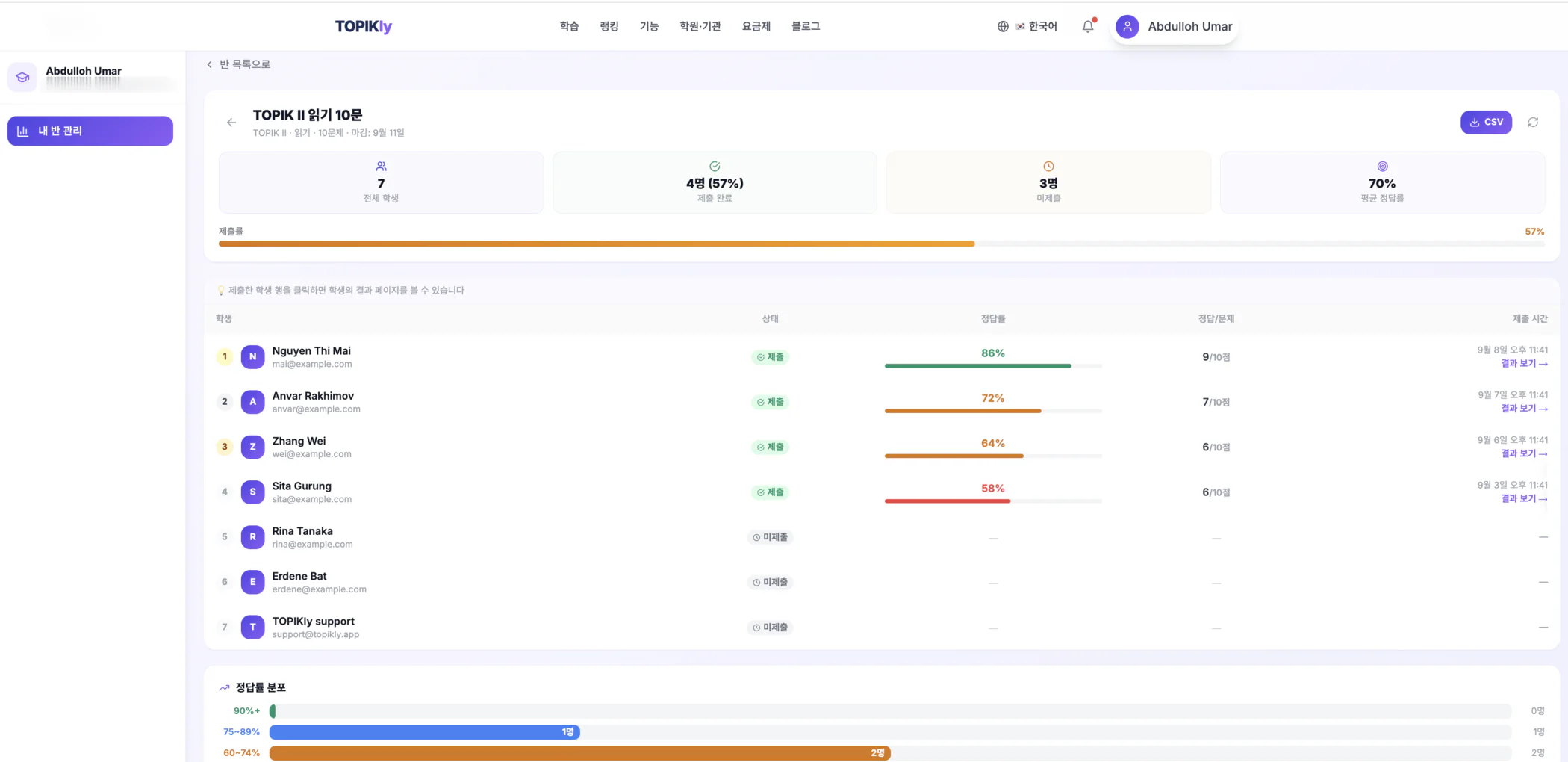Click the user avatar icon in header
The height and width of the screenshot is (762, 1568).
[1127, 26]
